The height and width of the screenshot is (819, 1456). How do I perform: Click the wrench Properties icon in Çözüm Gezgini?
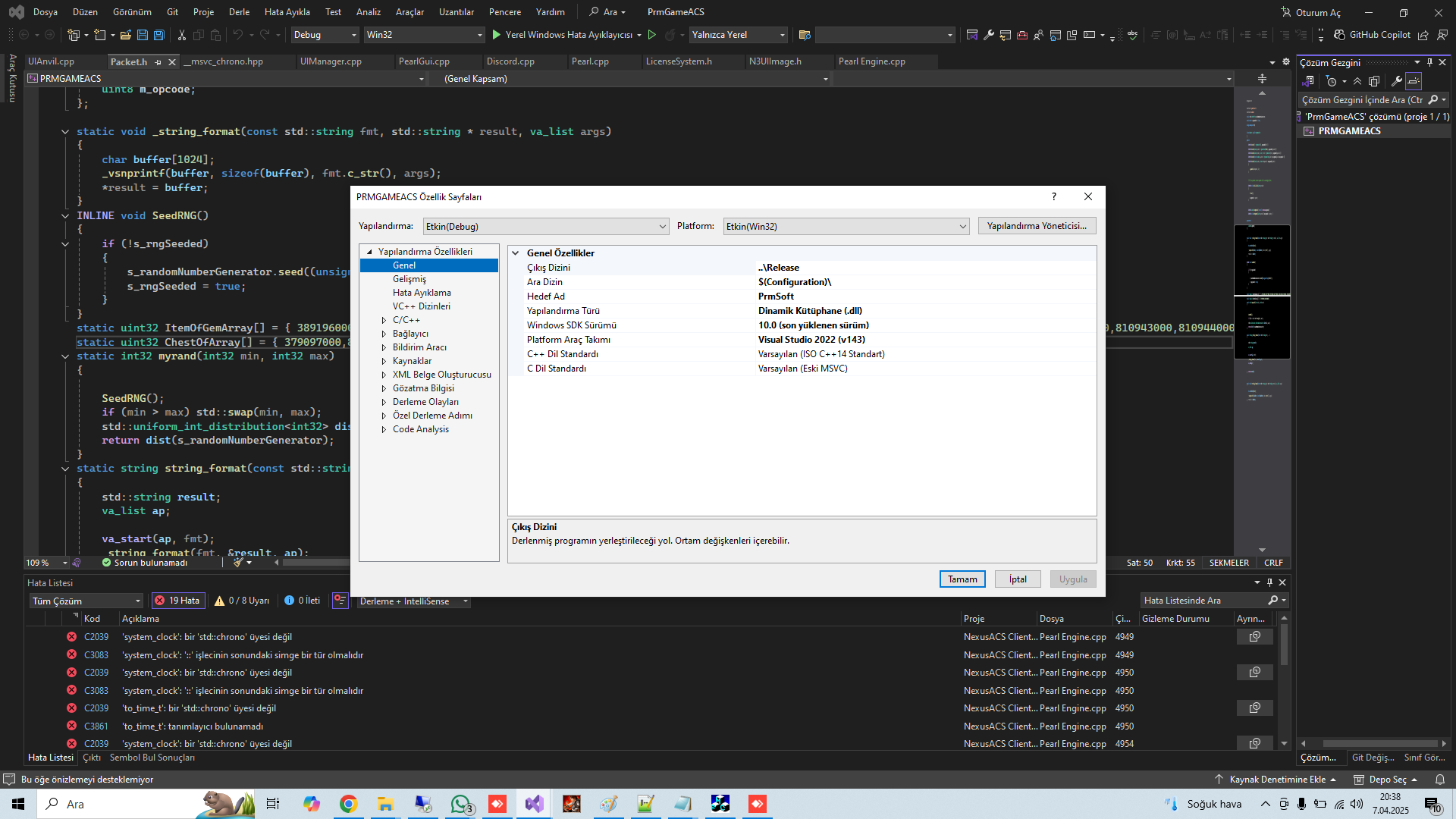pos(1396,81)
